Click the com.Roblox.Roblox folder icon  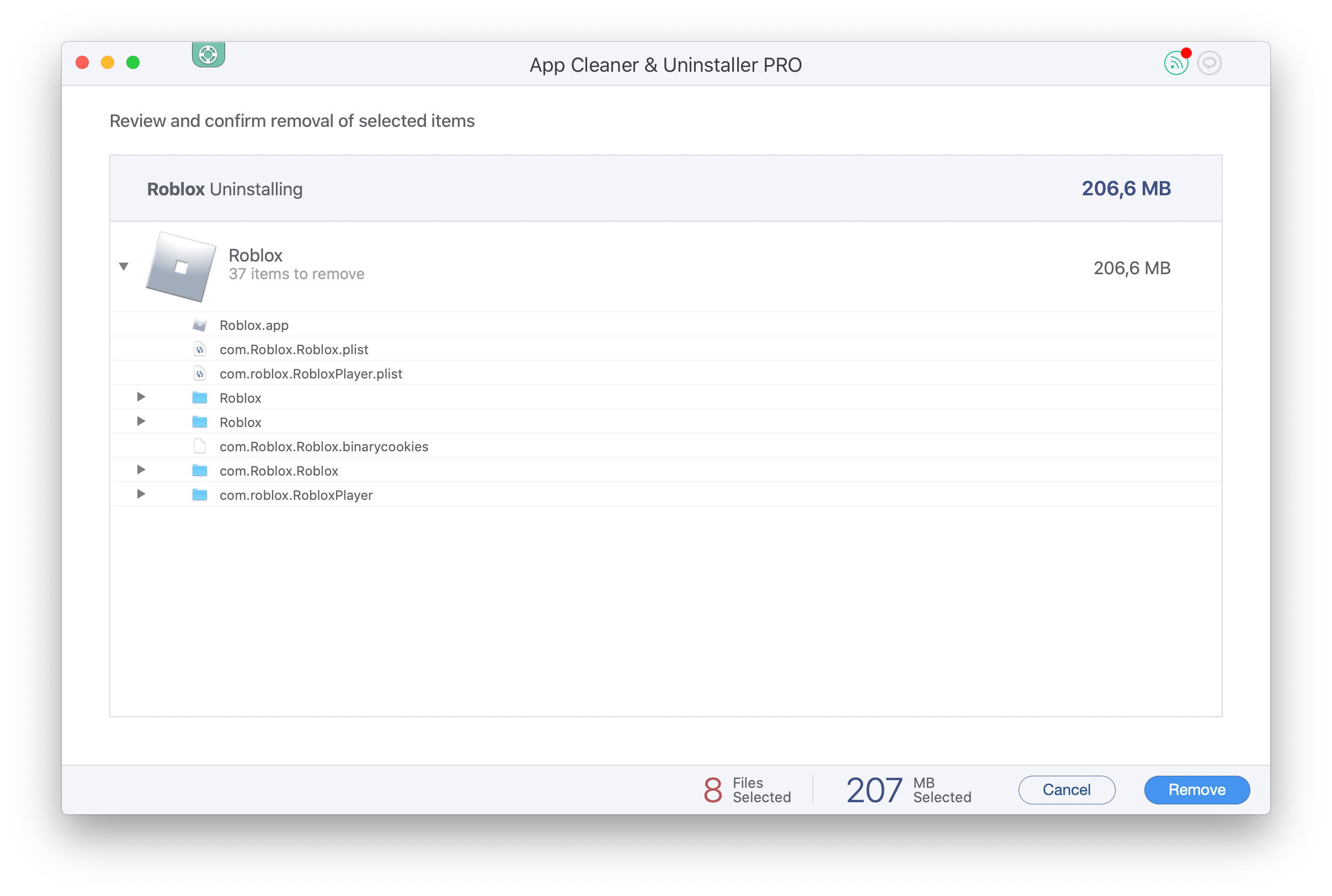(199, 470)
